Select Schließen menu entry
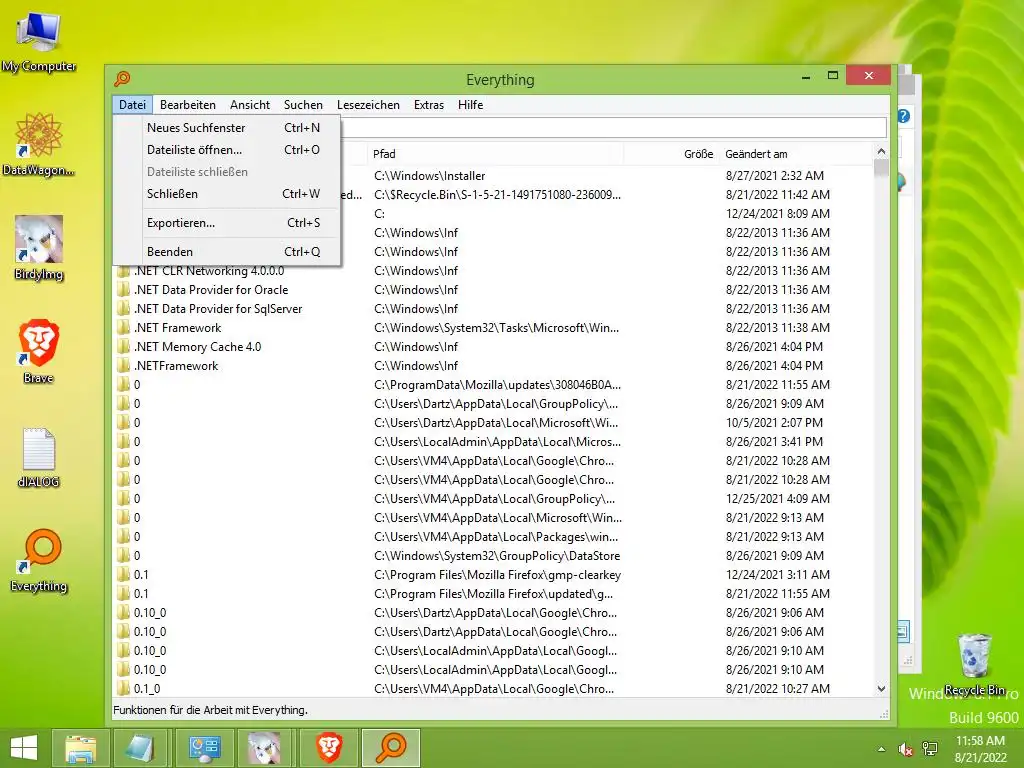 [x=227, y=194]
